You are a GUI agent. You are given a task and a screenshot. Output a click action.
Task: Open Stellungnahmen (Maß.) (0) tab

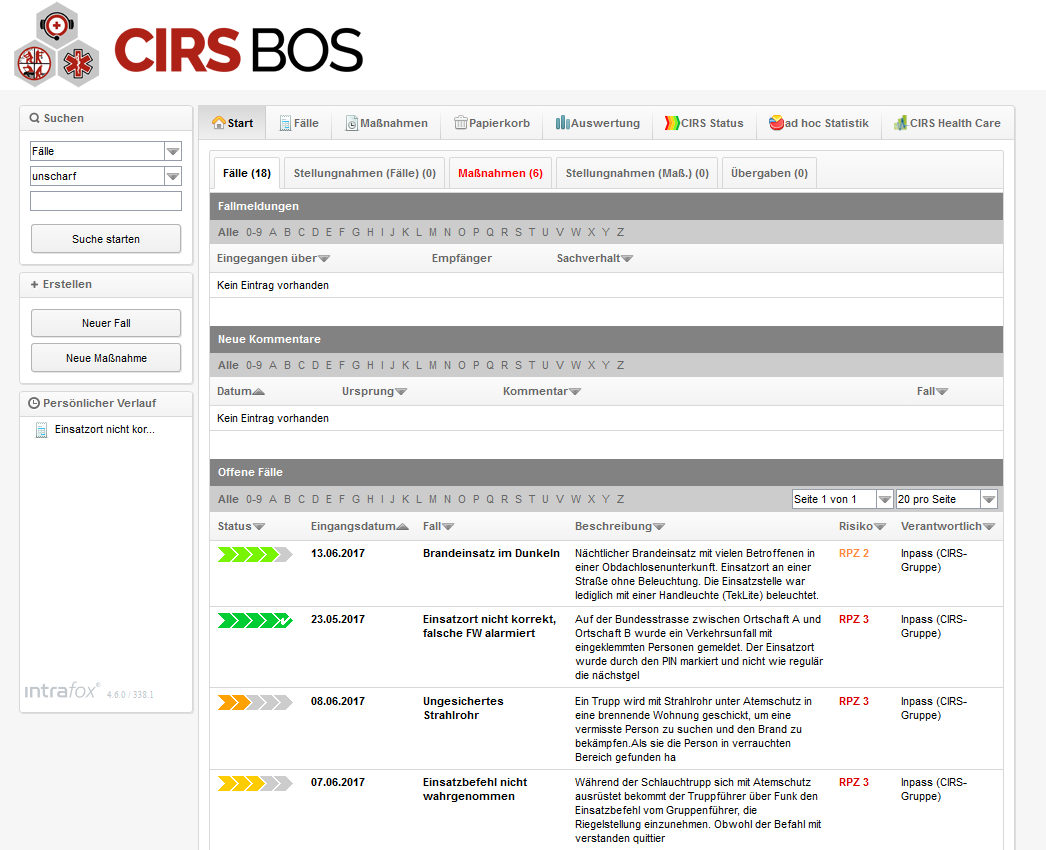(637, 173)
